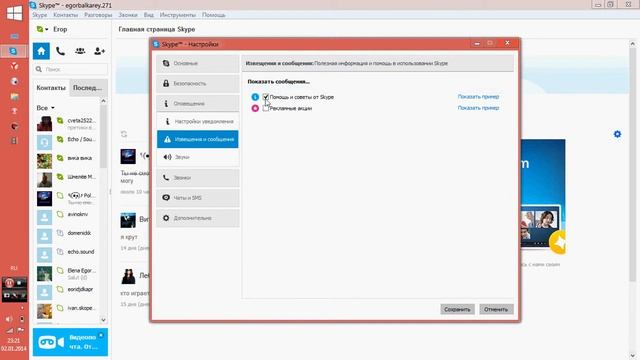Screen dimensions: 640x360
Task: Open the Skype menu in menu bar
Action: click(x=40, y=15)
